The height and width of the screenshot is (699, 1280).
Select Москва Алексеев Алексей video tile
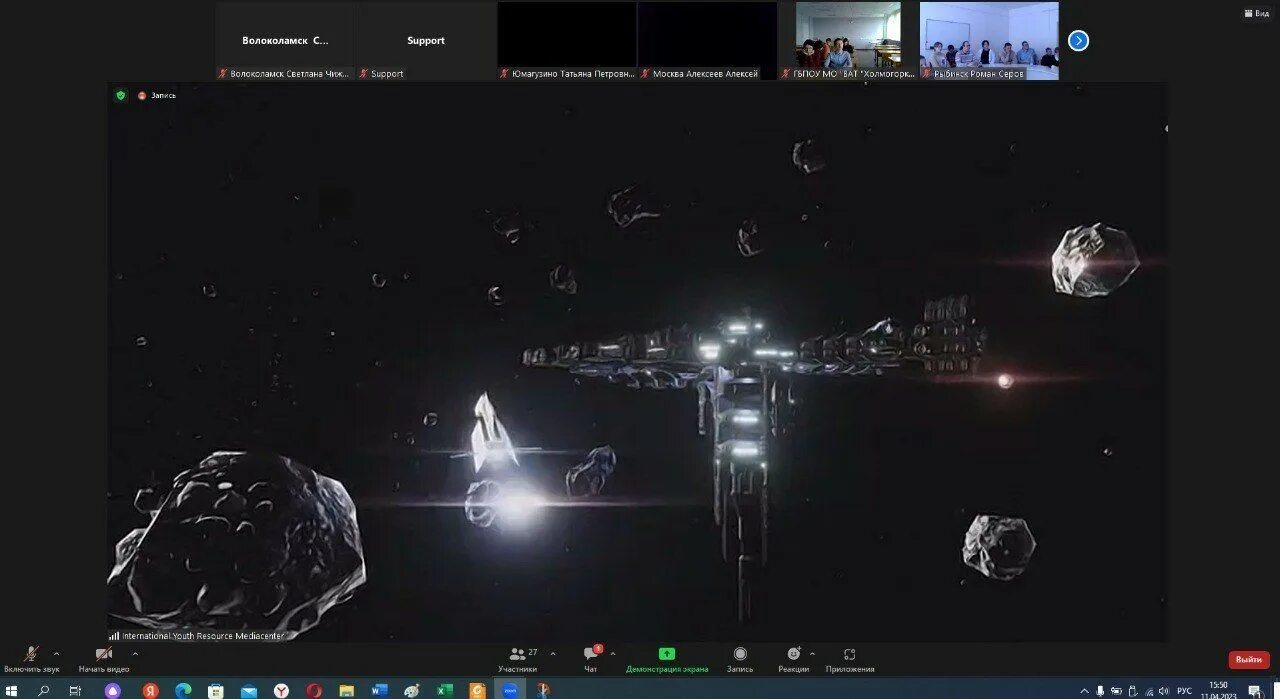708,40
